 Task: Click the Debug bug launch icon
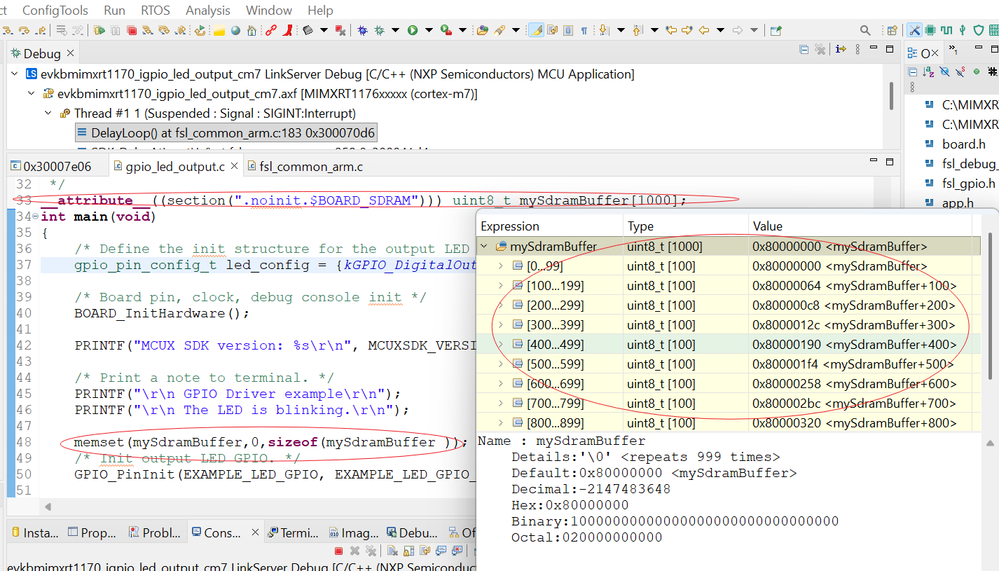tap(380, 30)
